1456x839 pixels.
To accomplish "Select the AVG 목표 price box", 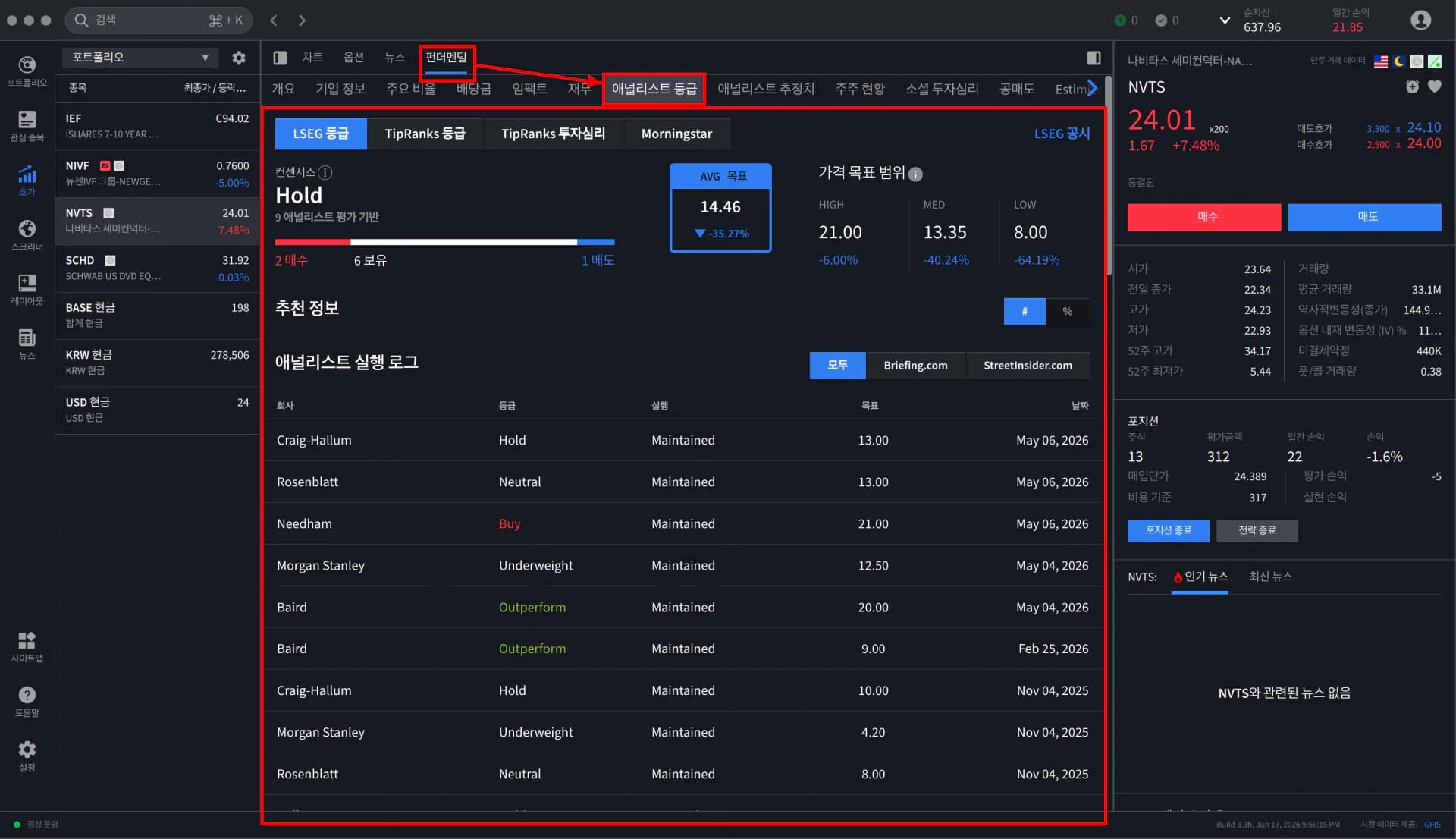I will pos(720,208).
